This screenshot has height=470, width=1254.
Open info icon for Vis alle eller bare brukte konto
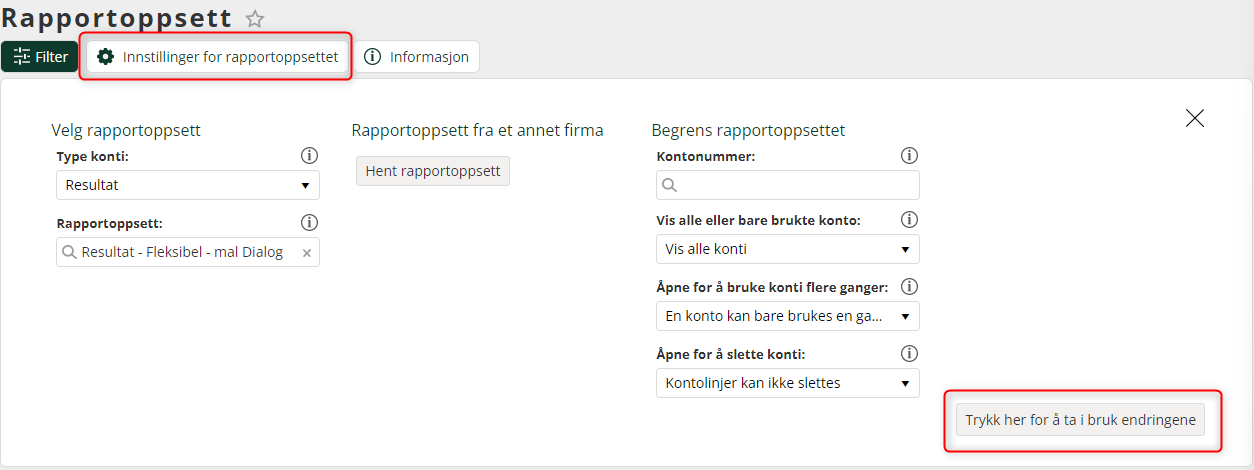click(909, 220)
